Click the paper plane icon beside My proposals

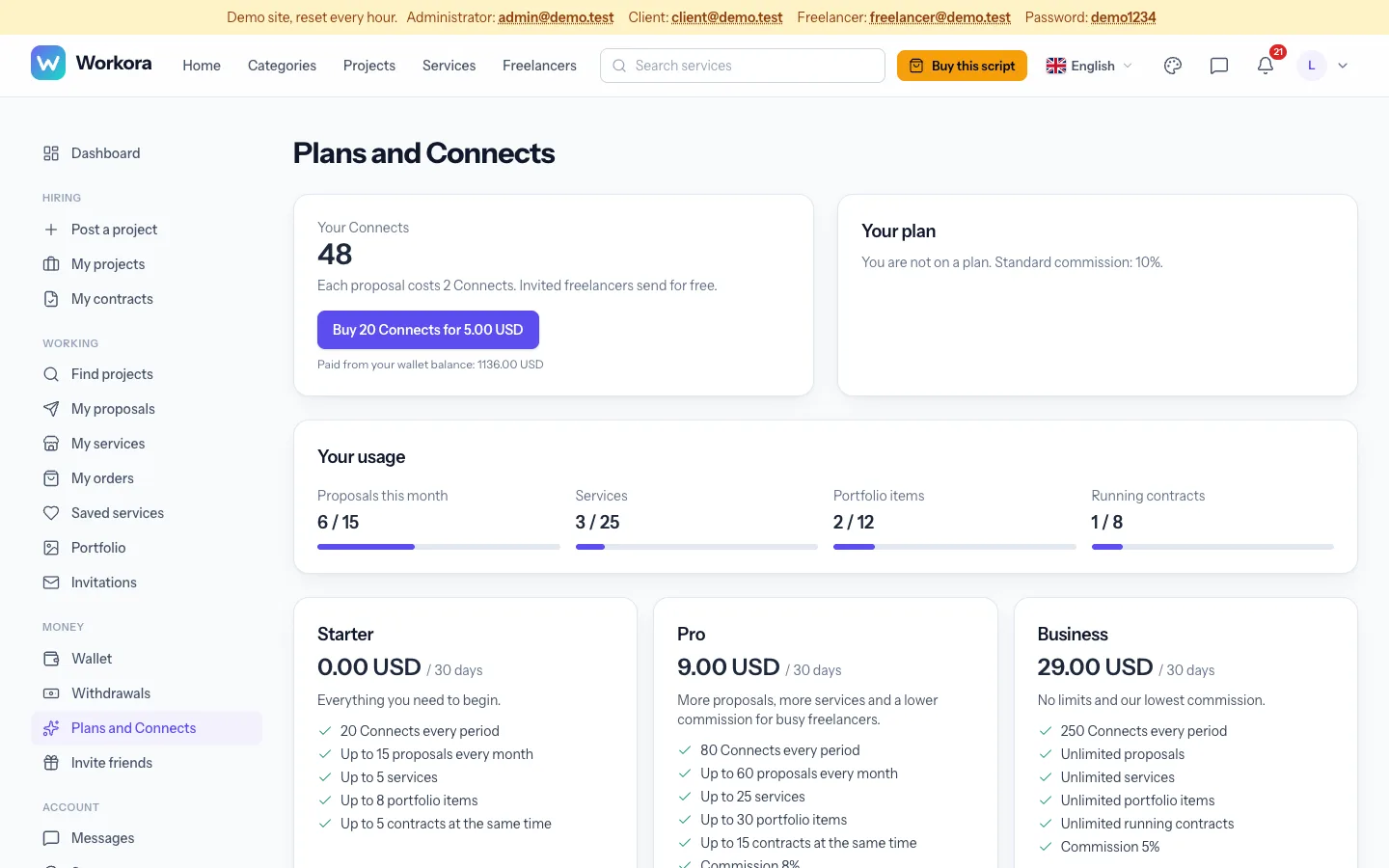[51, 409]
